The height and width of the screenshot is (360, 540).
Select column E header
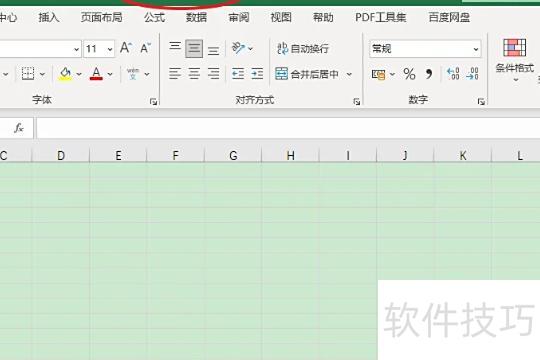coord(118,155)
